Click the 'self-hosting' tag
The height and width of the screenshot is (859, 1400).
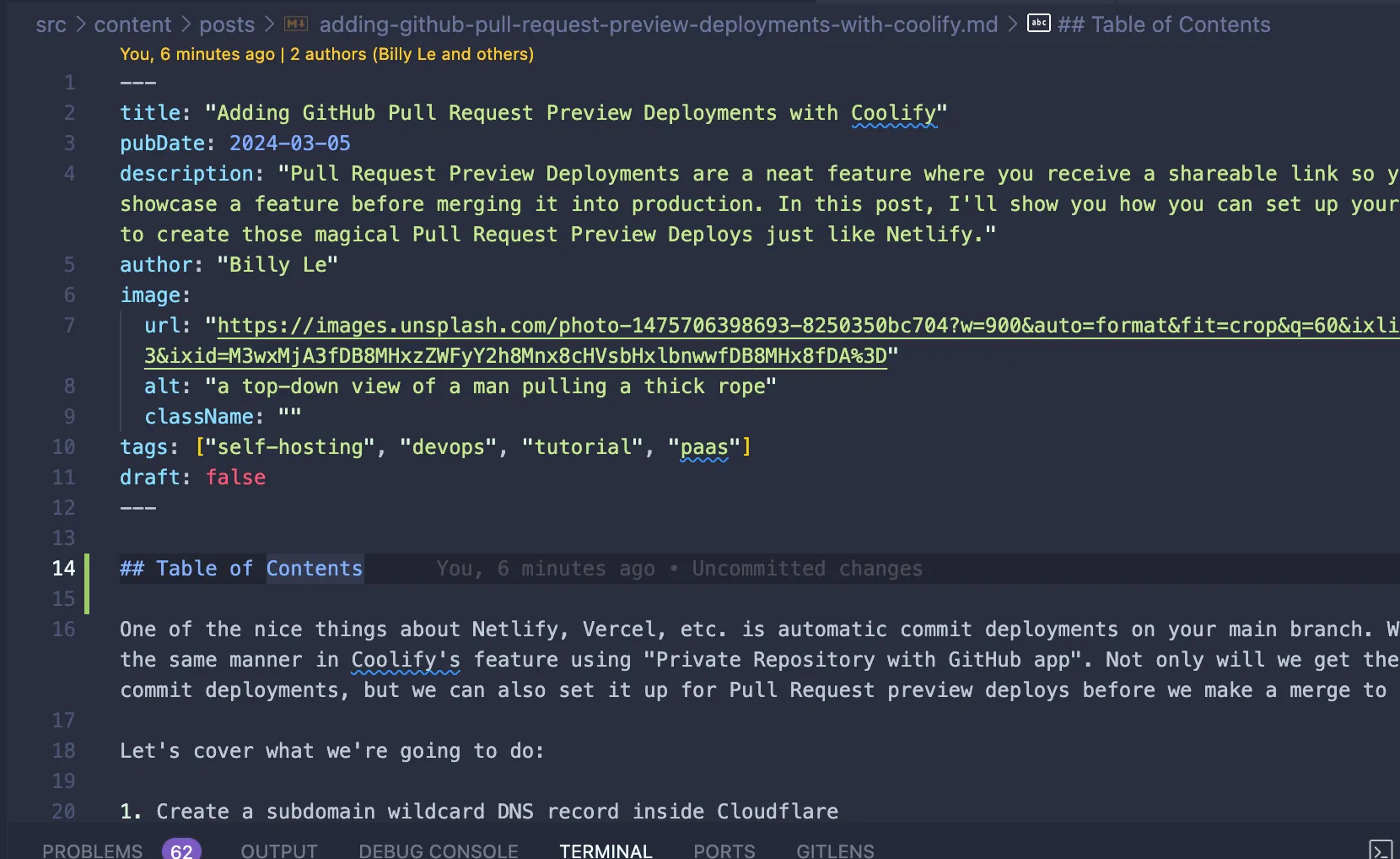(x=290, y=447)
